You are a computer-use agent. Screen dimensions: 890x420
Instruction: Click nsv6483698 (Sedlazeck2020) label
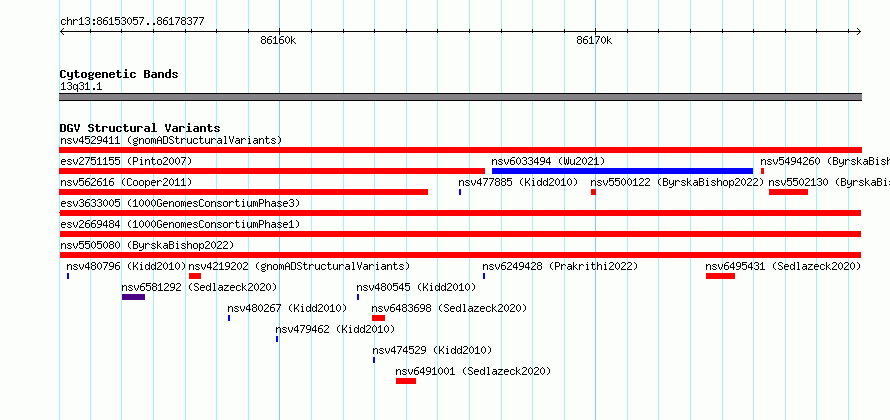click(x=449, y=309)
